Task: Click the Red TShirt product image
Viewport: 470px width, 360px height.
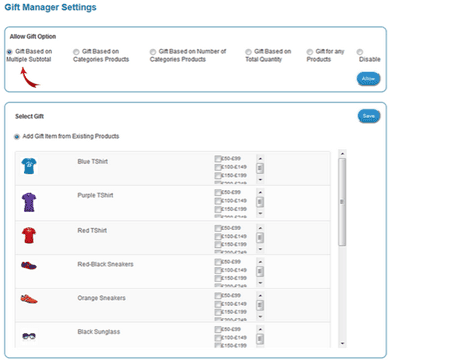Action: (29, 235)
